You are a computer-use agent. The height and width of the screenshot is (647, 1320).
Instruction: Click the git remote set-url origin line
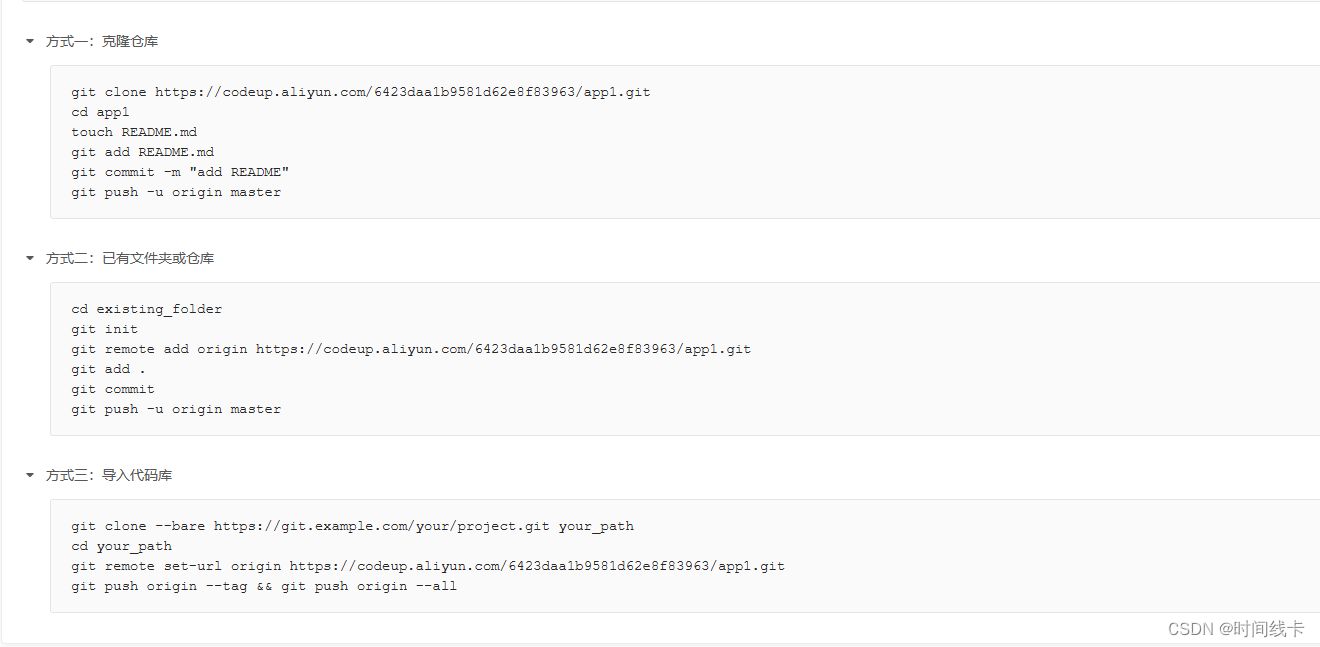point(427,565)
